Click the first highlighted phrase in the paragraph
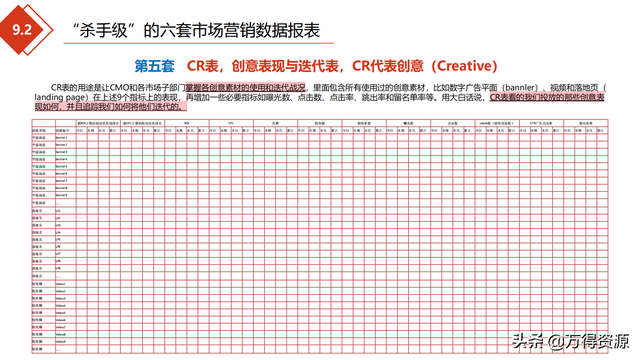640x360 pixels. [x=245, y=87]
